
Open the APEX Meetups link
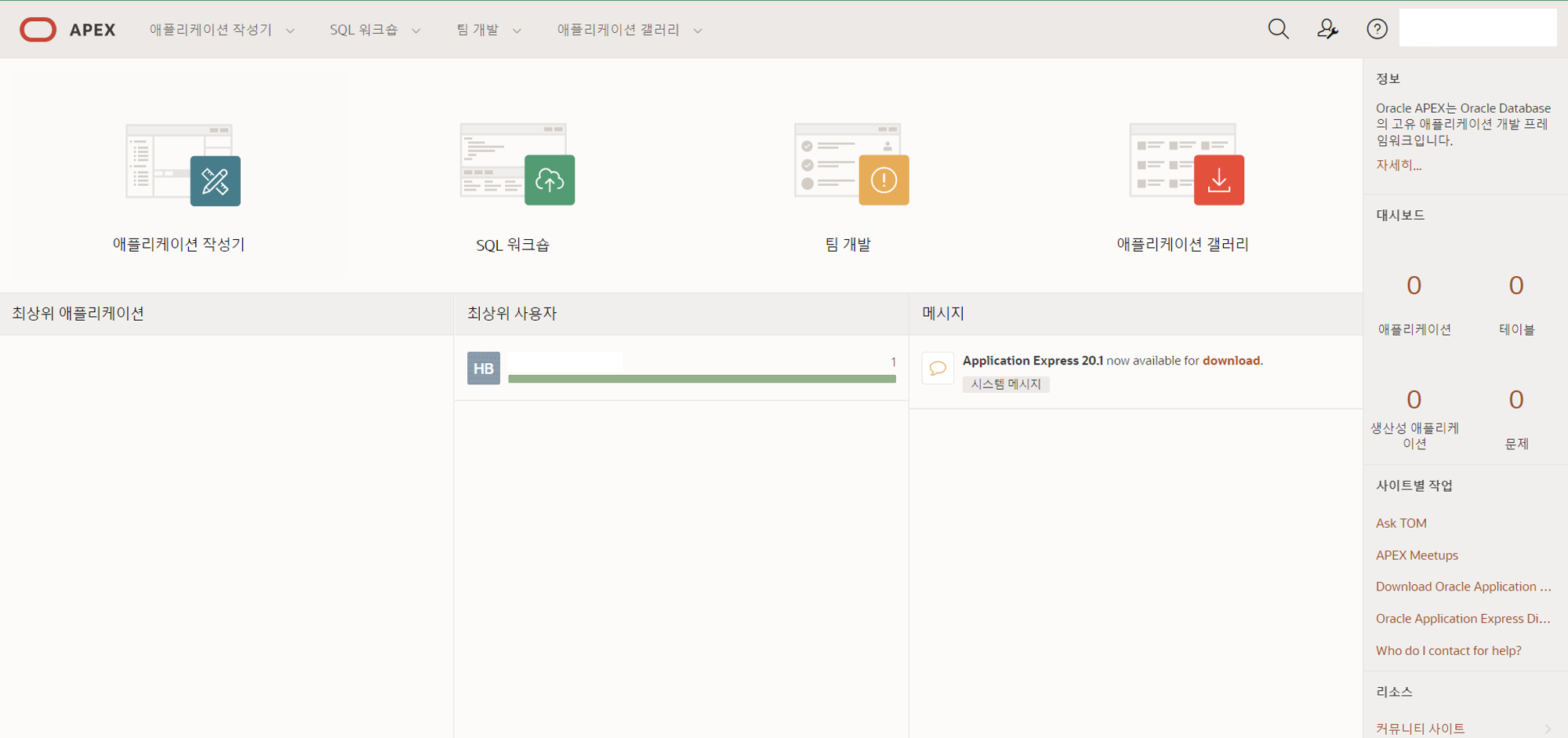pos(1417,555)
